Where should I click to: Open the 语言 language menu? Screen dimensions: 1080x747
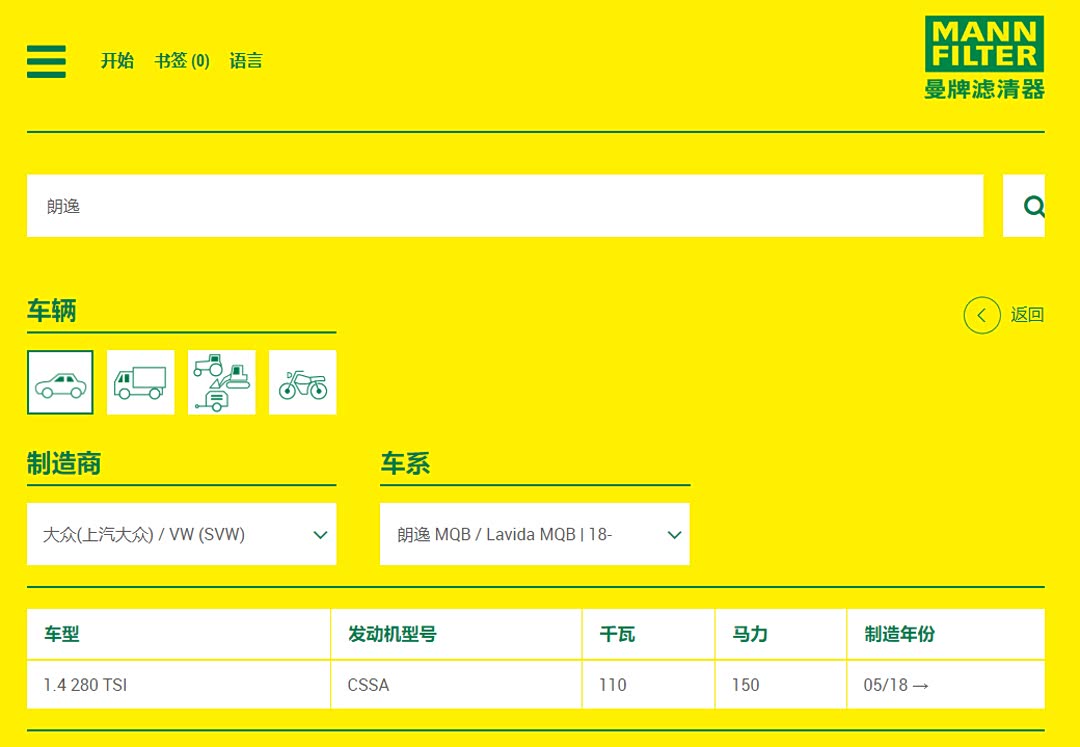246,61
